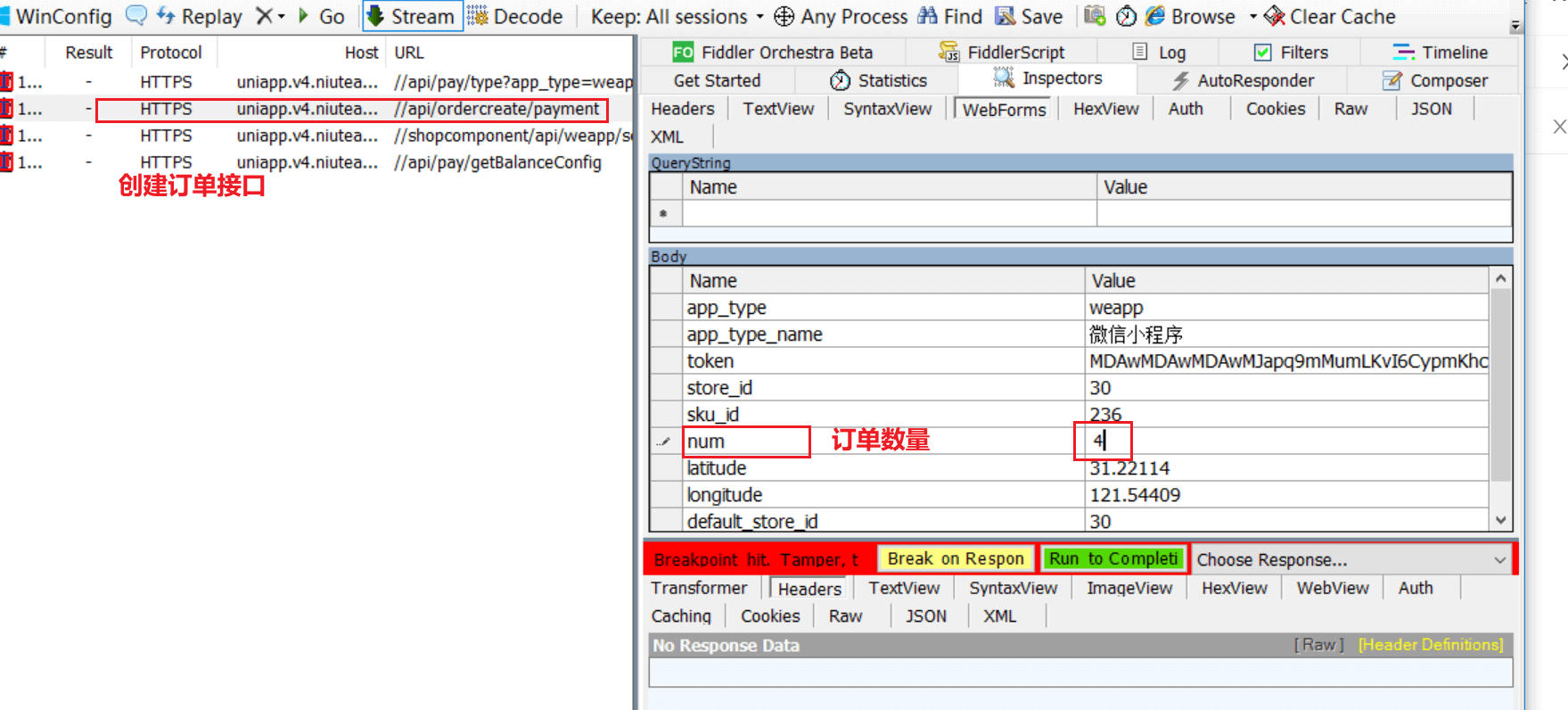1568x710 pixels.
Task: Save sessions with the Save icon
Action: point(1029,16)
